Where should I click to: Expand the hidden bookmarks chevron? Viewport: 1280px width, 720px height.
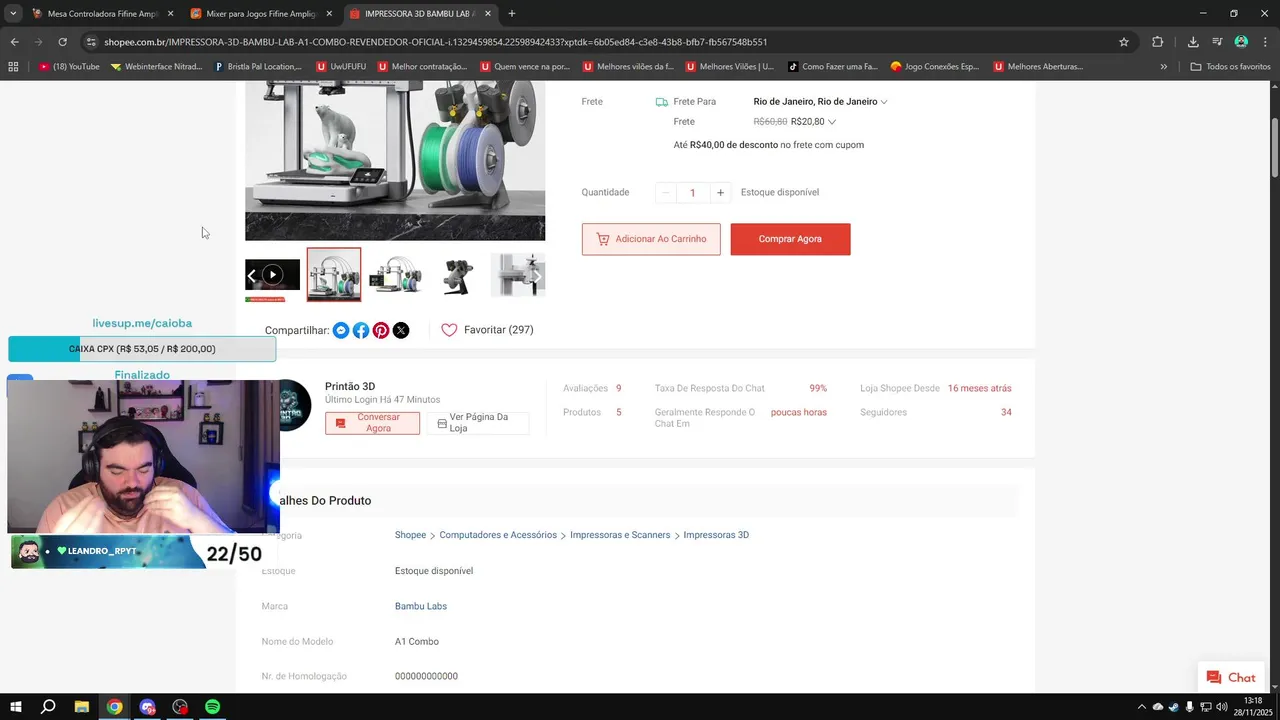point(1164,67)
